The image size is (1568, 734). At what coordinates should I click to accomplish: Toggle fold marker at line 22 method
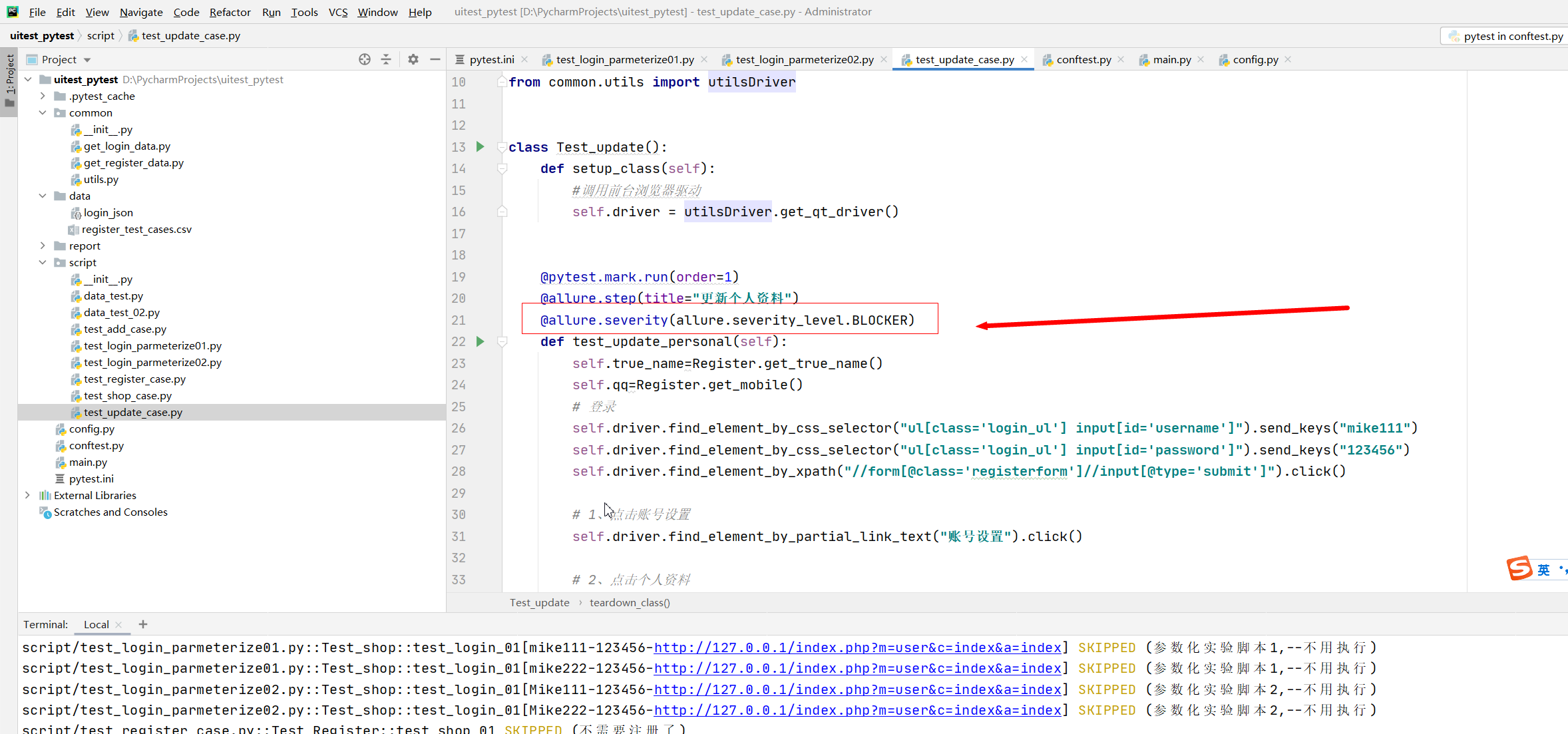(502, 342)
